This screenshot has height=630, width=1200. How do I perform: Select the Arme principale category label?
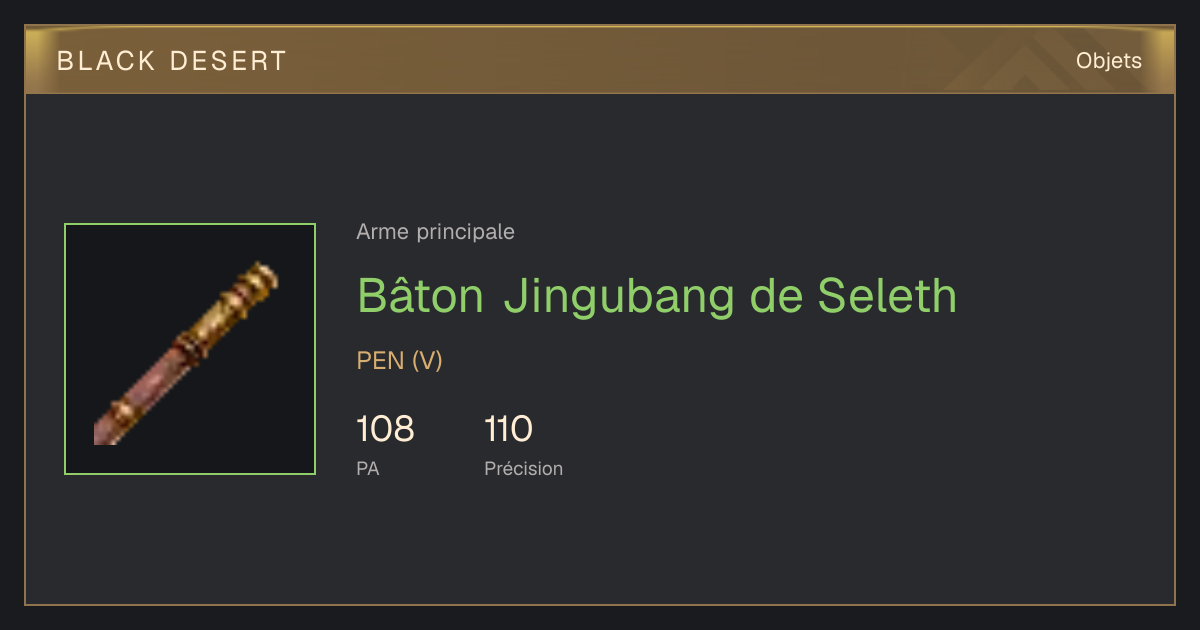pyautogui.click(x=436, y=232)
